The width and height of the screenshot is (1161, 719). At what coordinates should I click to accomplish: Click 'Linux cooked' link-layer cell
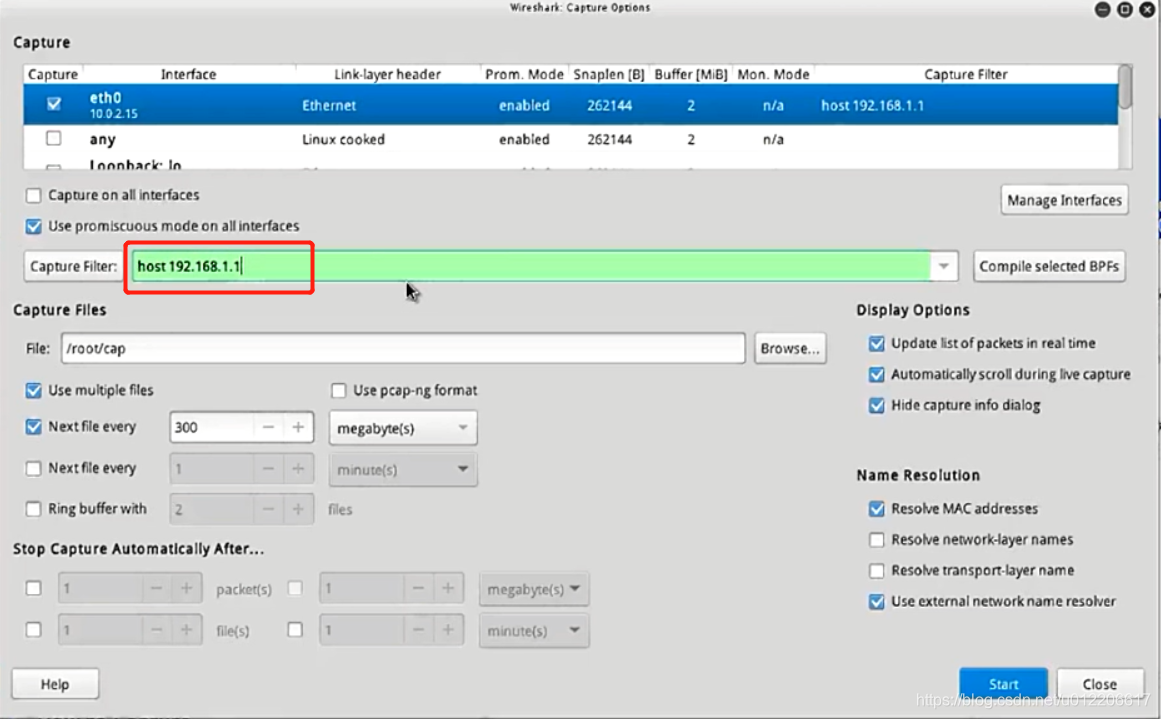click(x=344, y=139)
